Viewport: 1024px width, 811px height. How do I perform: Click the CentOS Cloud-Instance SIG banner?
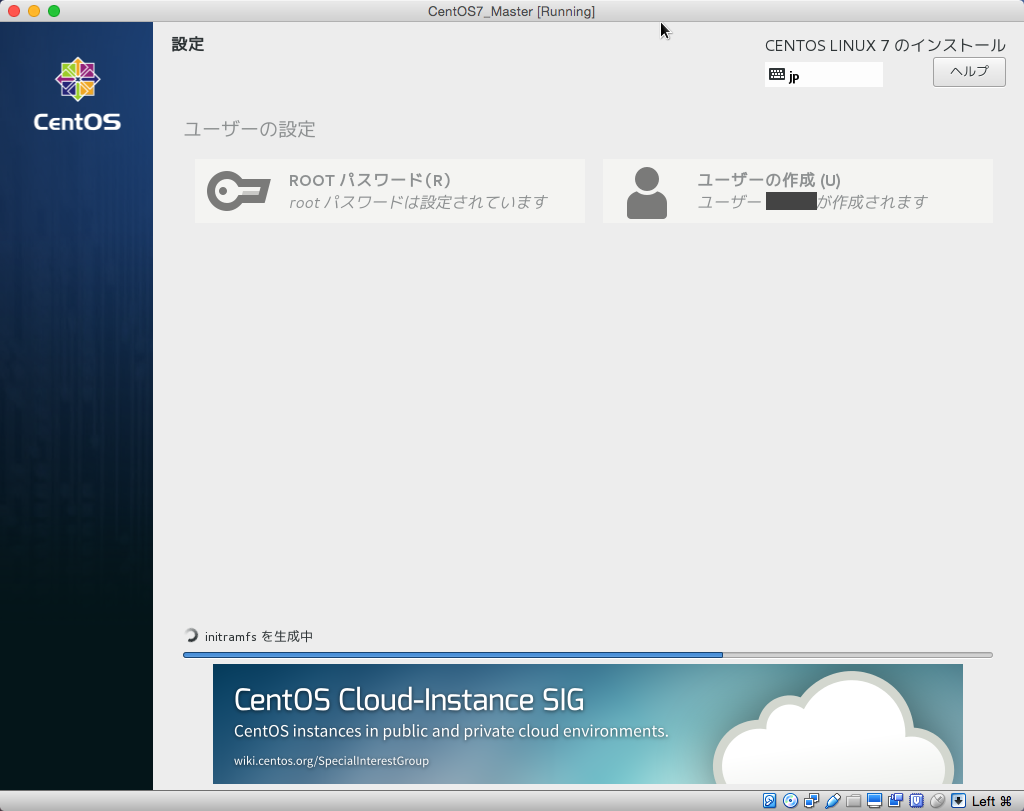588,724
